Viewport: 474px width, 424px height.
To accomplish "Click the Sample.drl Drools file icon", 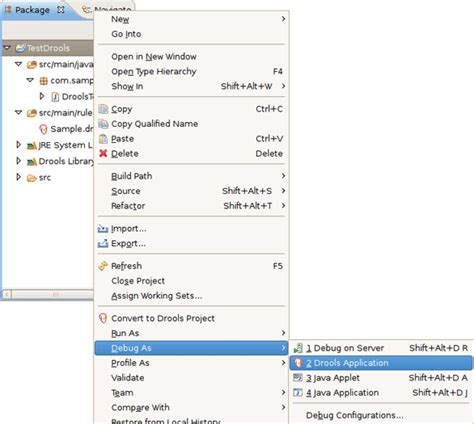I will pos(43,129).
